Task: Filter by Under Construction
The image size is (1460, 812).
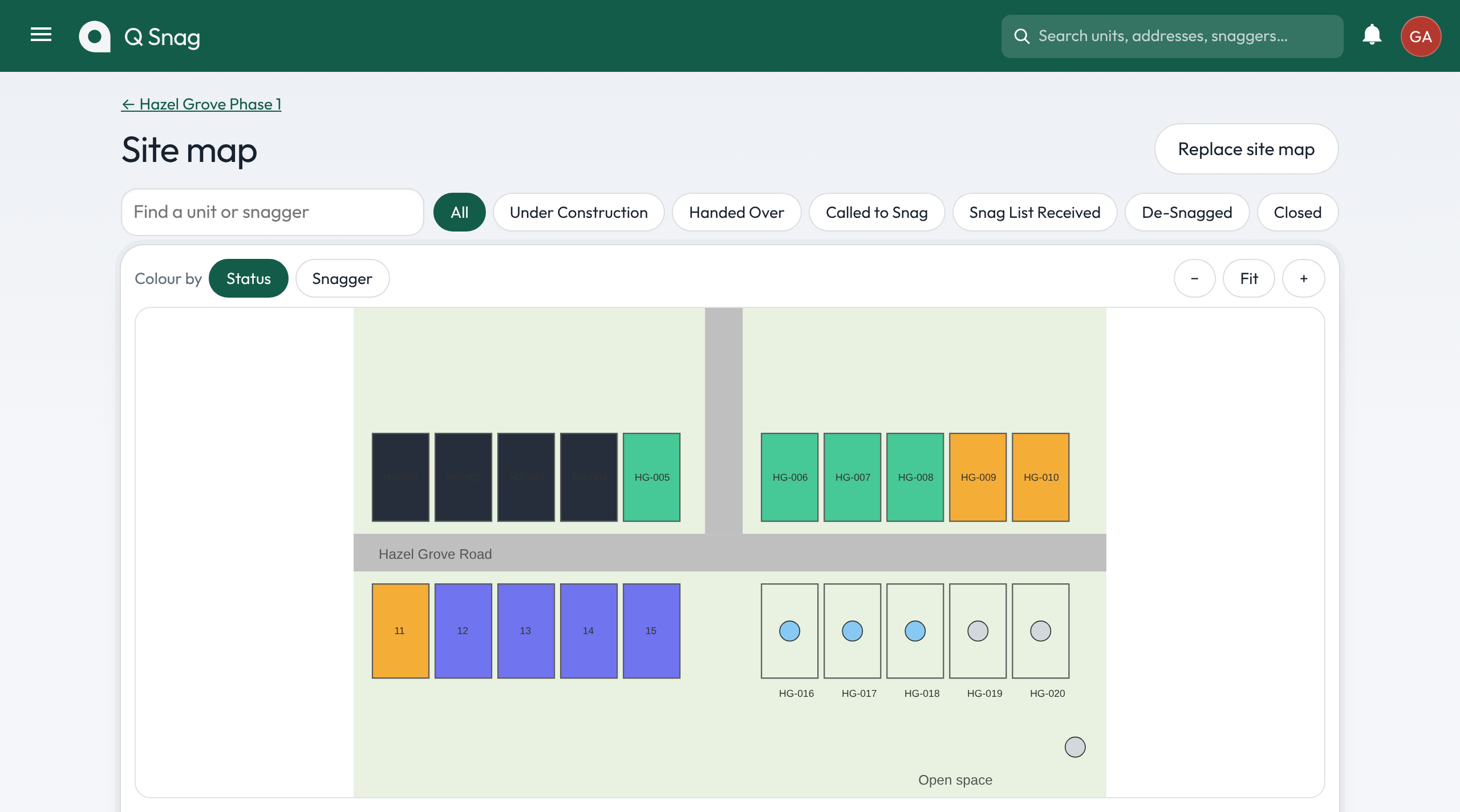Action: pos(578,212)
